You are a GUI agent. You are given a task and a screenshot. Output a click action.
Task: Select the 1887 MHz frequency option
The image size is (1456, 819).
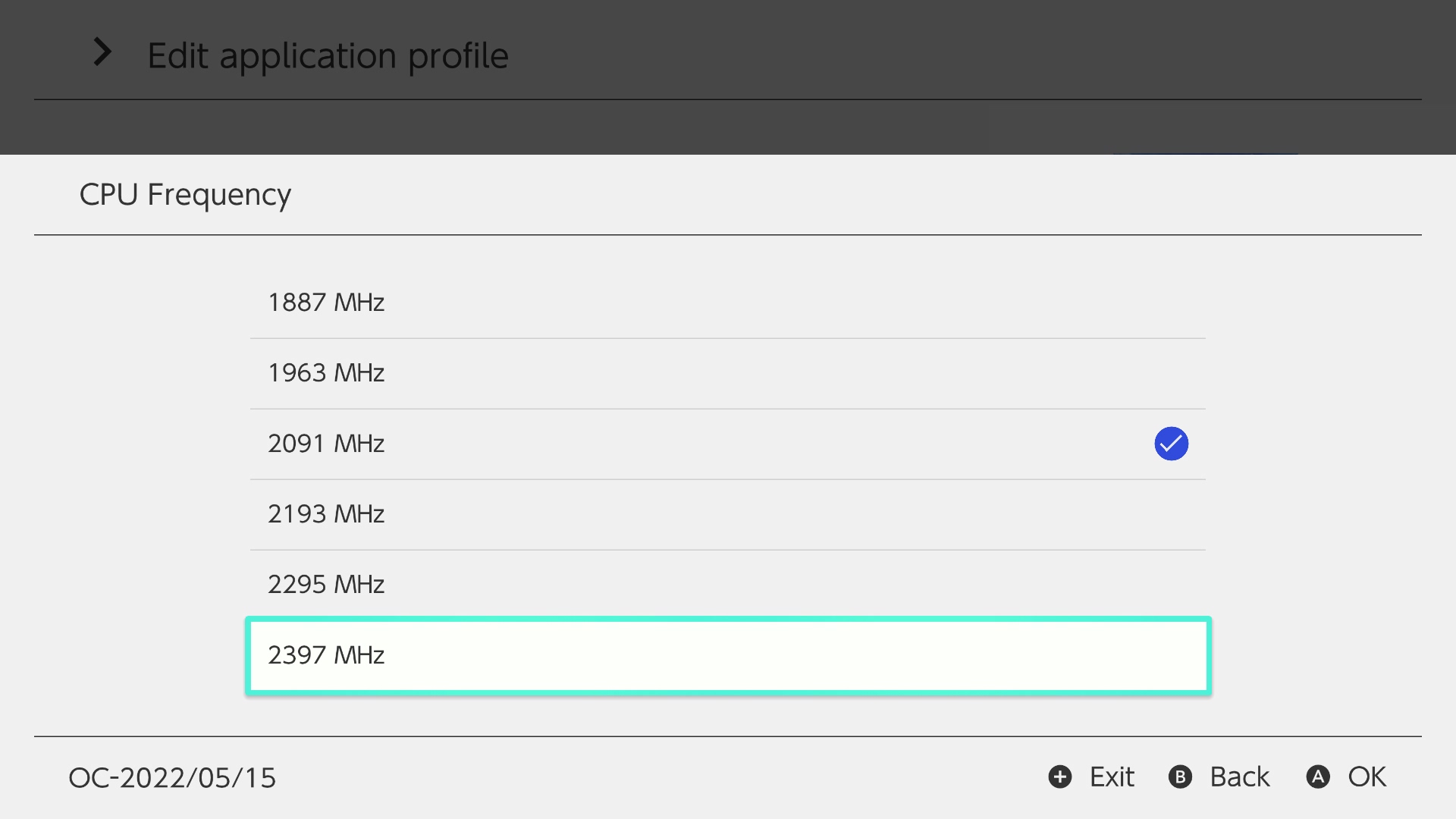point(726,303)
